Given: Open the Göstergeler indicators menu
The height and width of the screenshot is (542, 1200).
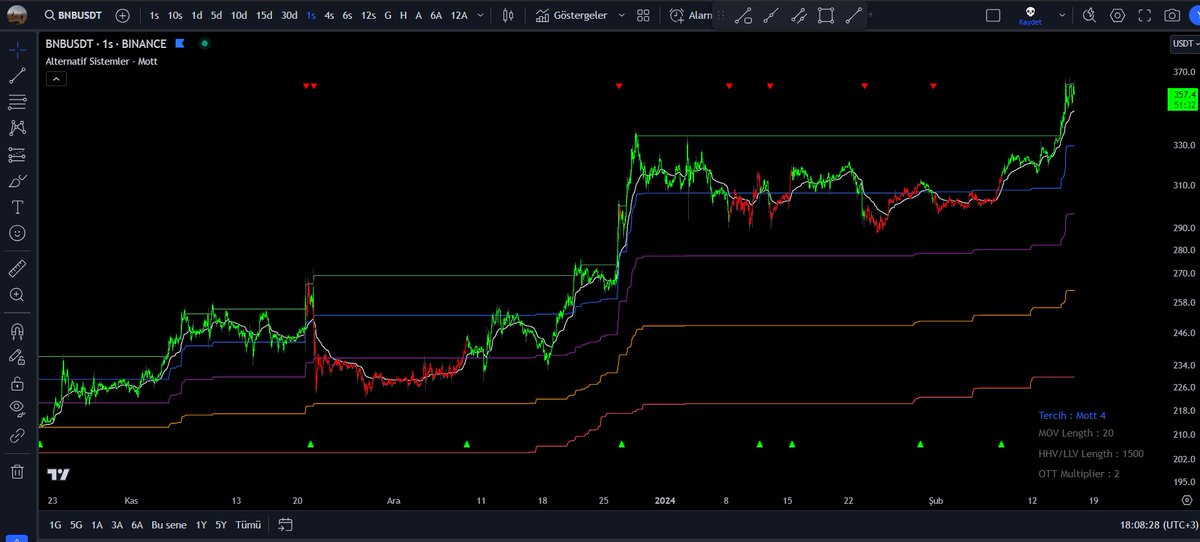Looking at the screenshot, I should [x=571, y=16].
